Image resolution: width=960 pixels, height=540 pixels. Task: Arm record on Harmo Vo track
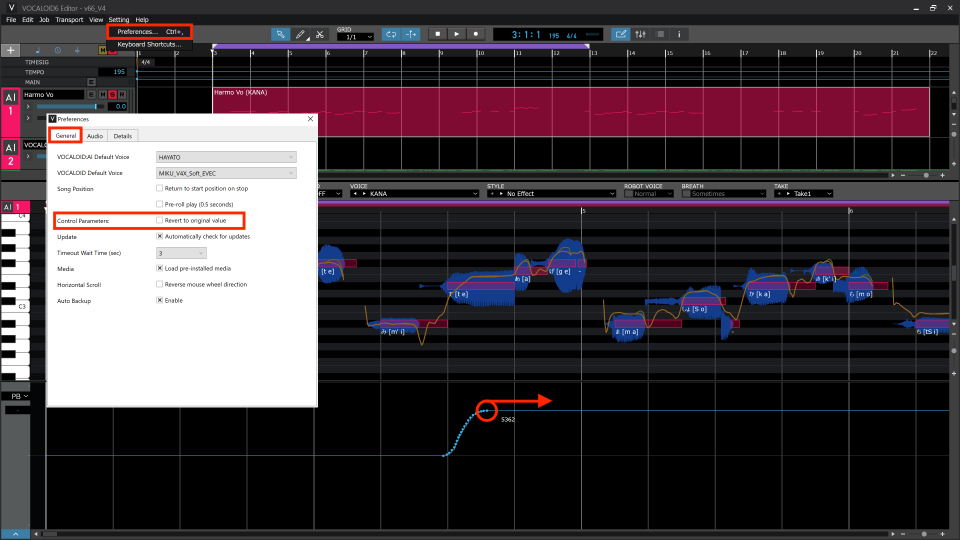[122, 94]
